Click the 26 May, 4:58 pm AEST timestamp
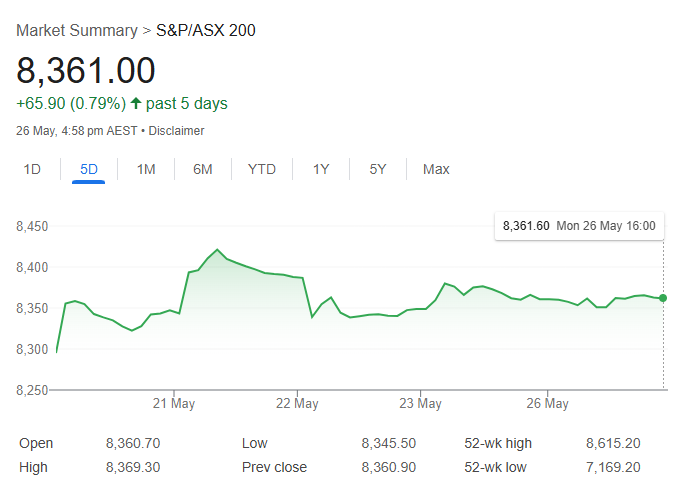The height and width of the screenshot is (497, 680). click(77, 131)
